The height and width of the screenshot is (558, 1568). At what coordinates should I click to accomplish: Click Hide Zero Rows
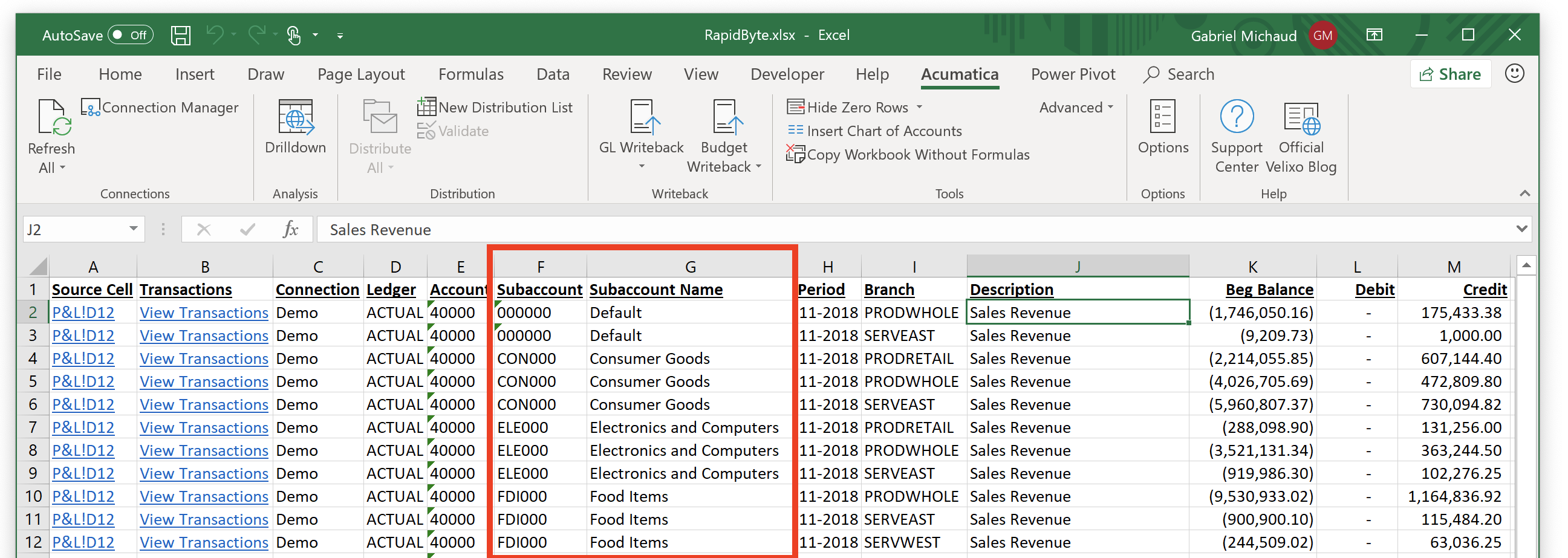(x=847, y=107)
